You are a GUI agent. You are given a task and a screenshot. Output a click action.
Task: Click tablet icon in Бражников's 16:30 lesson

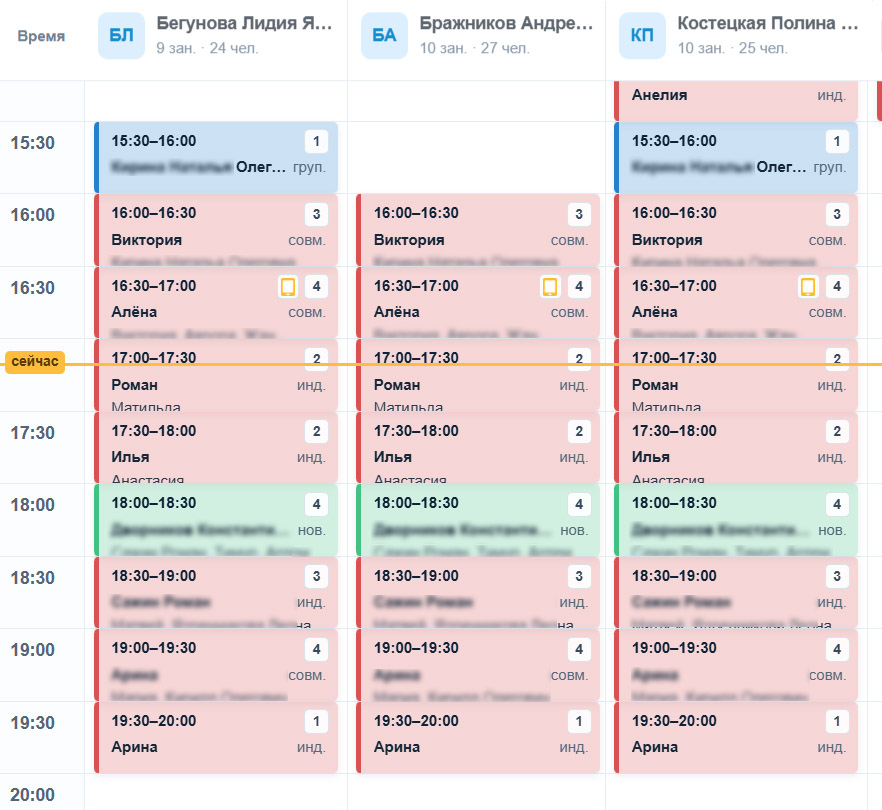tap(550, 286)
